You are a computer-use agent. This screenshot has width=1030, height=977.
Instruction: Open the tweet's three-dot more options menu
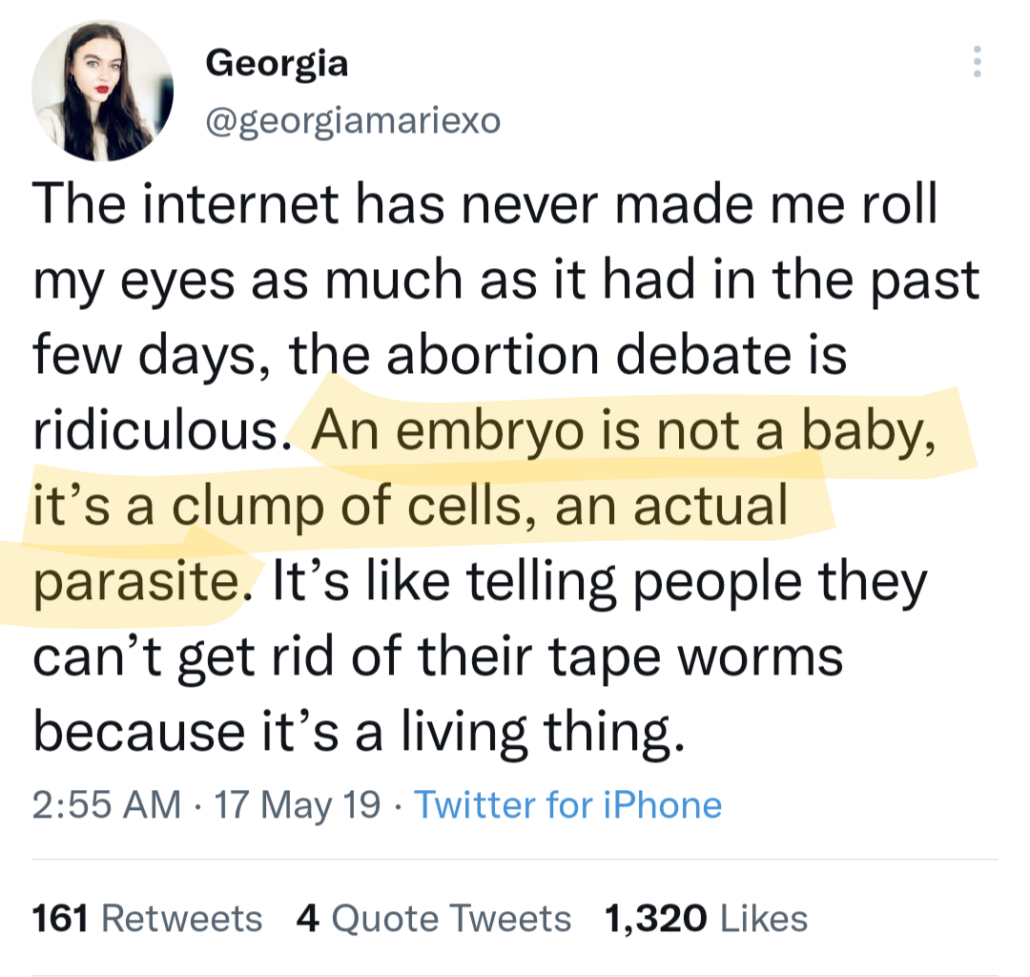(x=977, y=62)
